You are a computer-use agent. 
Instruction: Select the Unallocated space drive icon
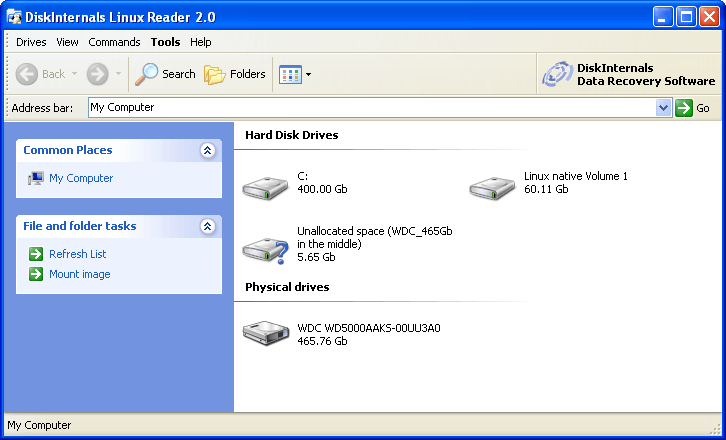coord(266,251)
